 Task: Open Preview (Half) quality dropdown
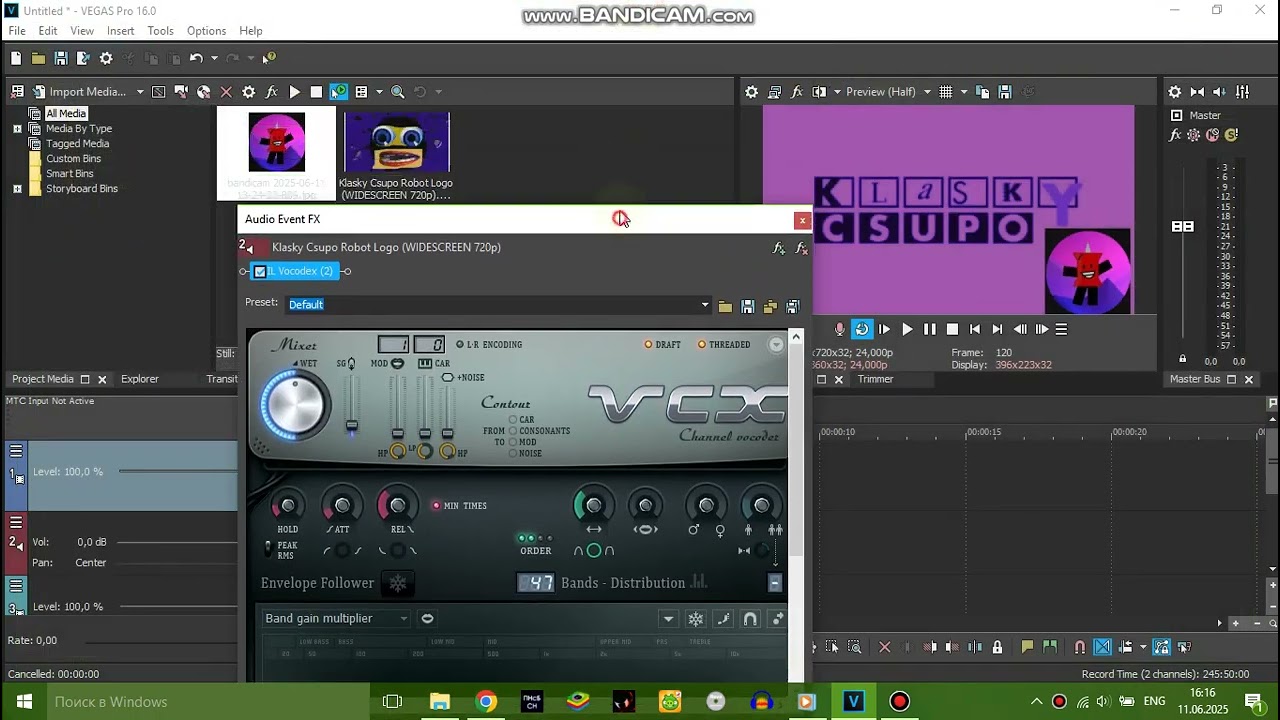[927, 92]
